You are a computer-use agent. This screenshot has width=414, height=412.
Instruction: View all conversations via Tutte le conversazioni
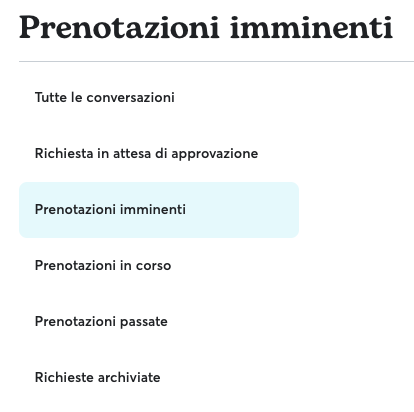(x=159, y=98)
